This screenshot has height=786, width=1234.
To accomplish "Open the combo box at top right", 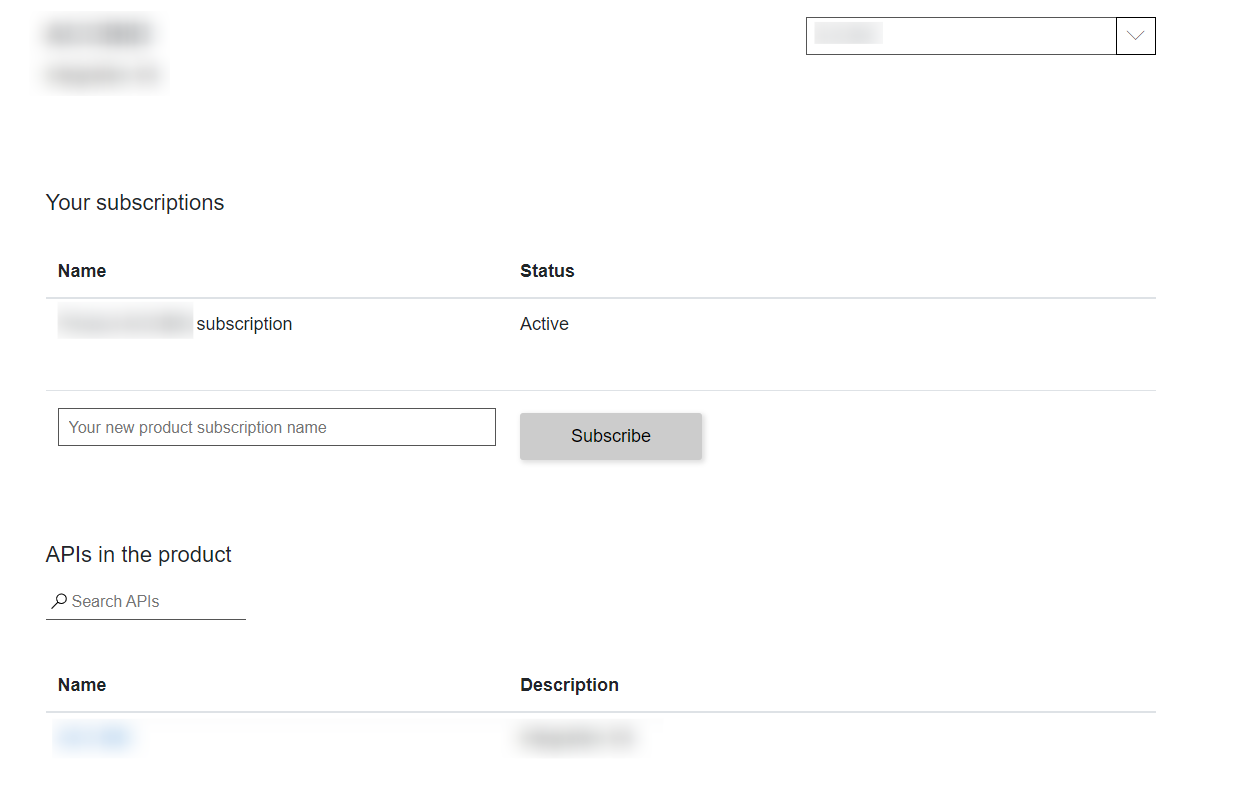I will tap(960, 35).
